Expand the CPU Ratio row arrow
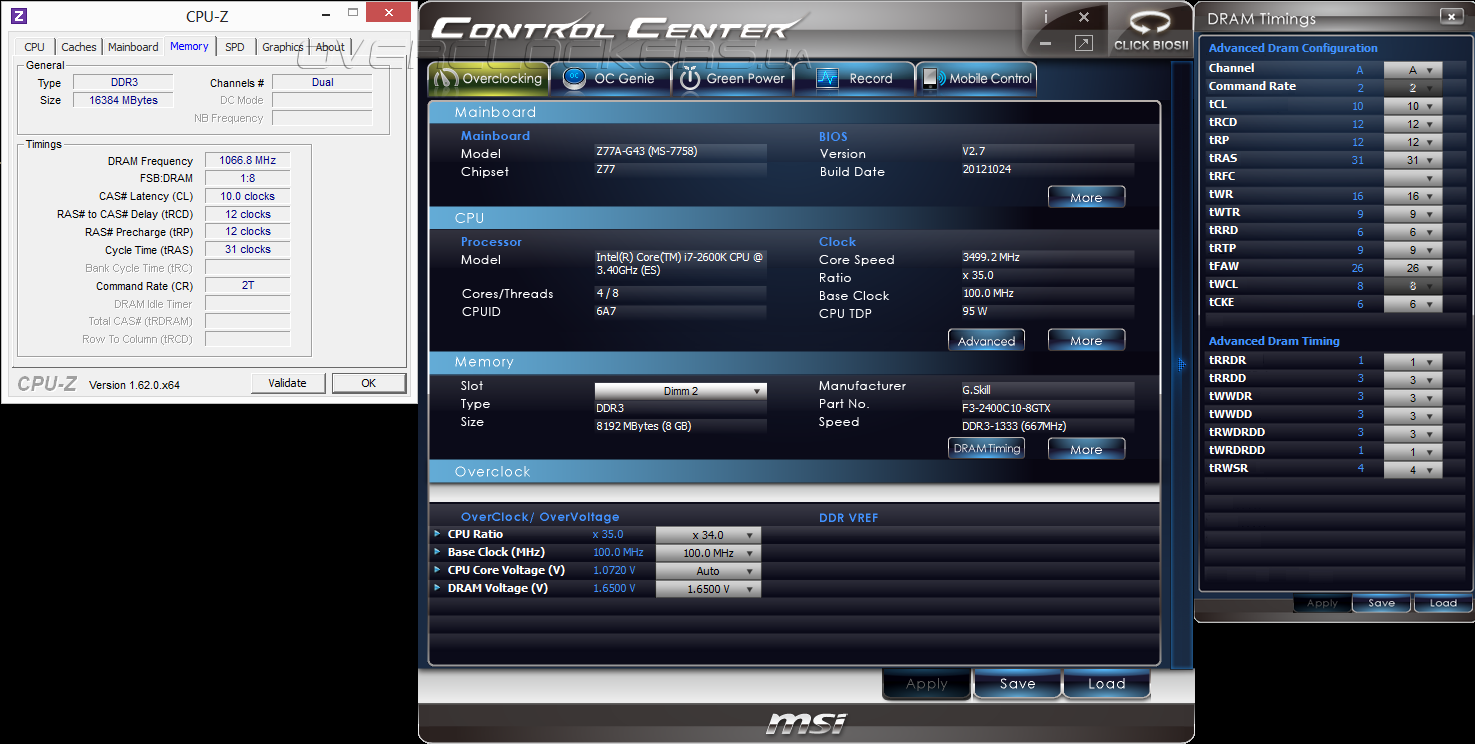The width and height of the screenshot is (1475, 744). pos(438,534)
